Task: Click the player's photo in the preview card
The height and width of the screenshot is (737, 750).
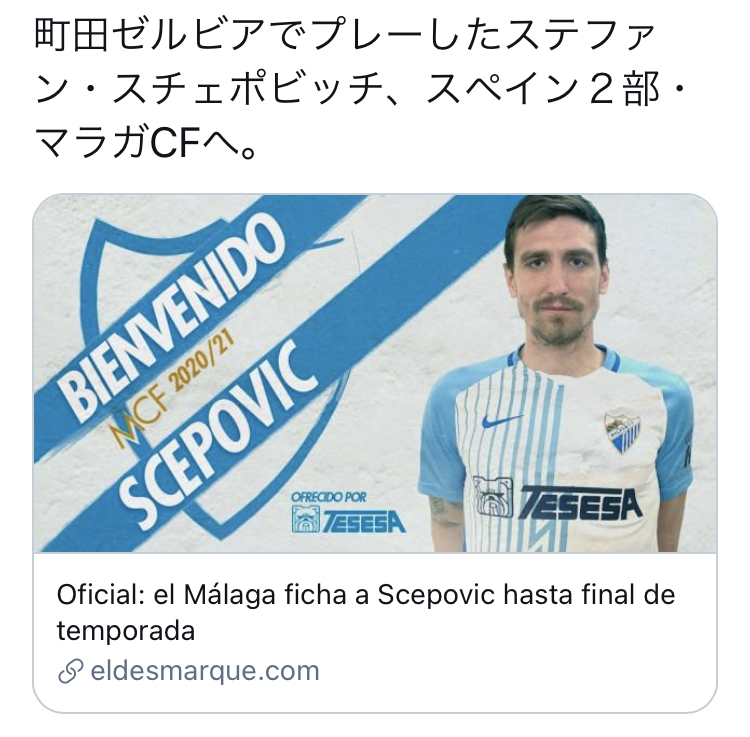Action: [x=557, y=374]
